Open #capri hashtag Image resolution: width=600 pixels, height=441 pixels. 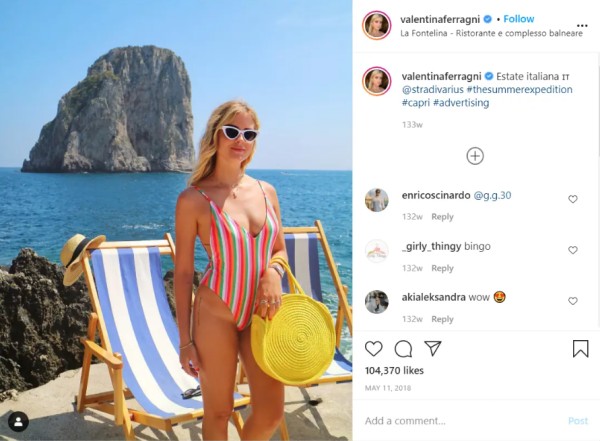pyautogui.click(x=416, y=103)
